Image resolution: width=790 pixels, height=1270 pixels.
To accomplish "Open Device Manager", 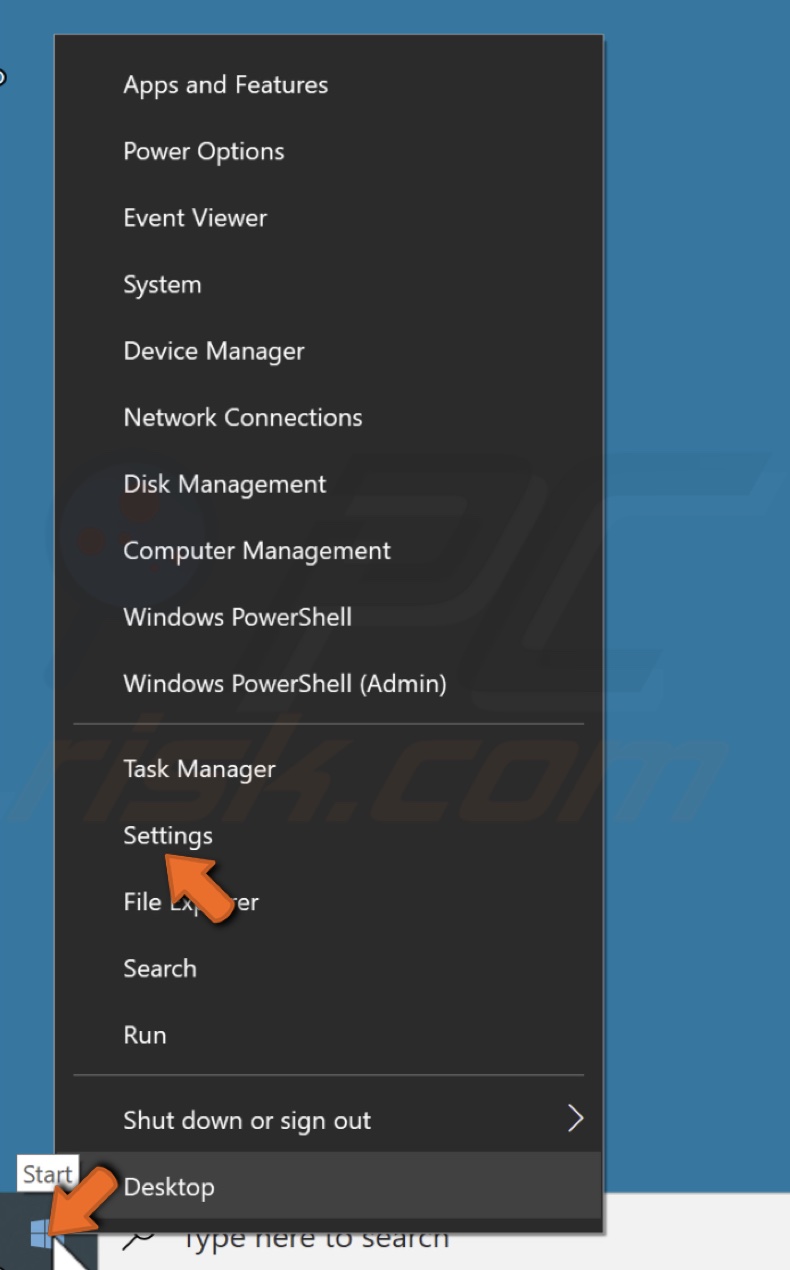I will click(213, 351).
